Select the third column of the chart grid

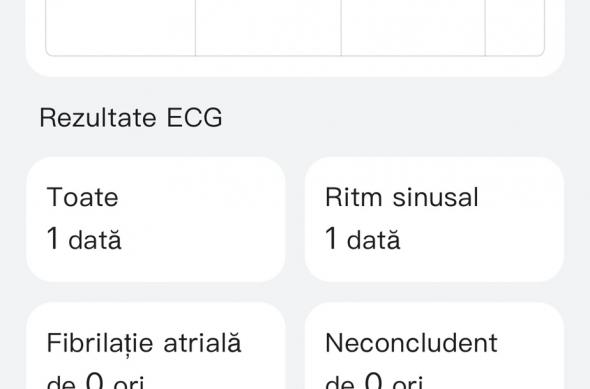413,28
